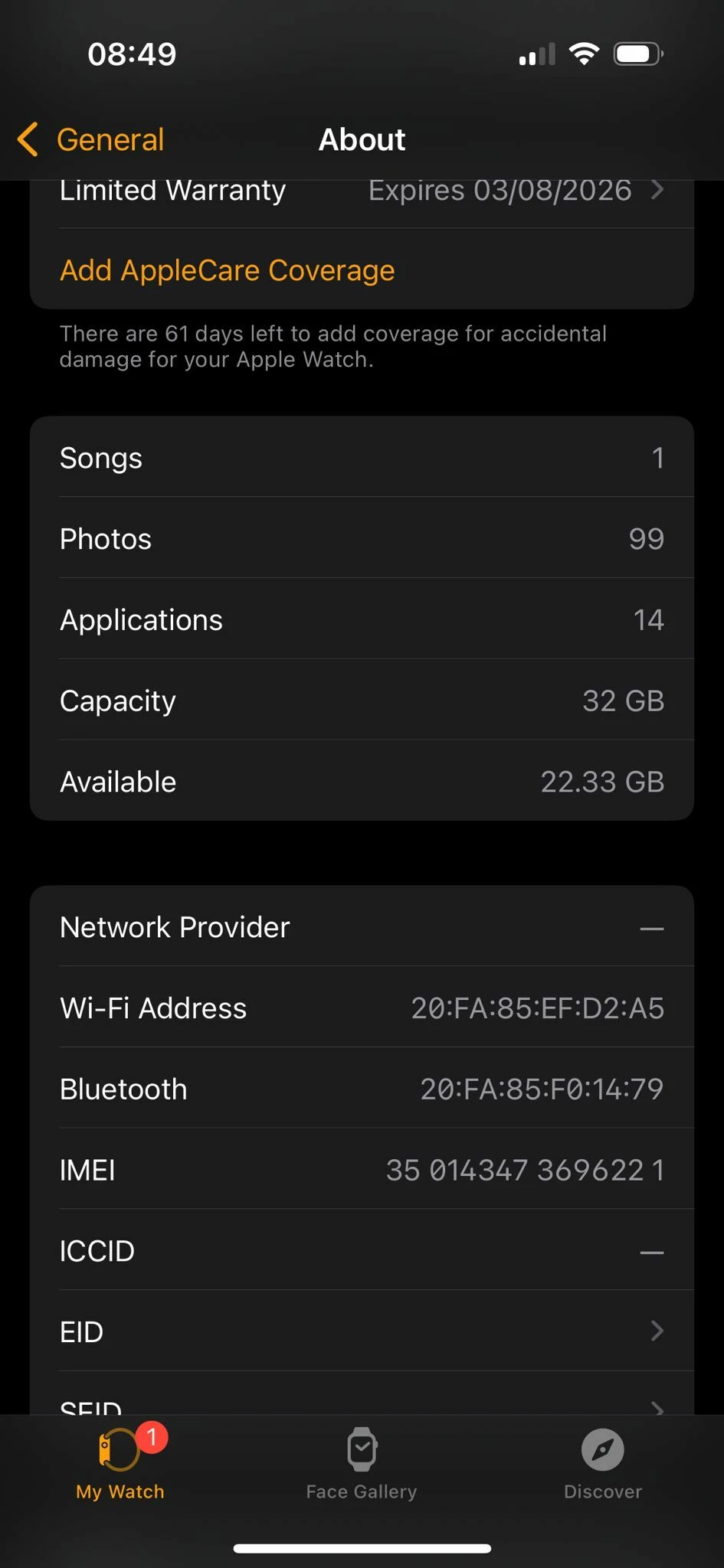Viewport: 724px width, 1568px height.
Task: Expand the EID row chevron
Action: 657,1331
